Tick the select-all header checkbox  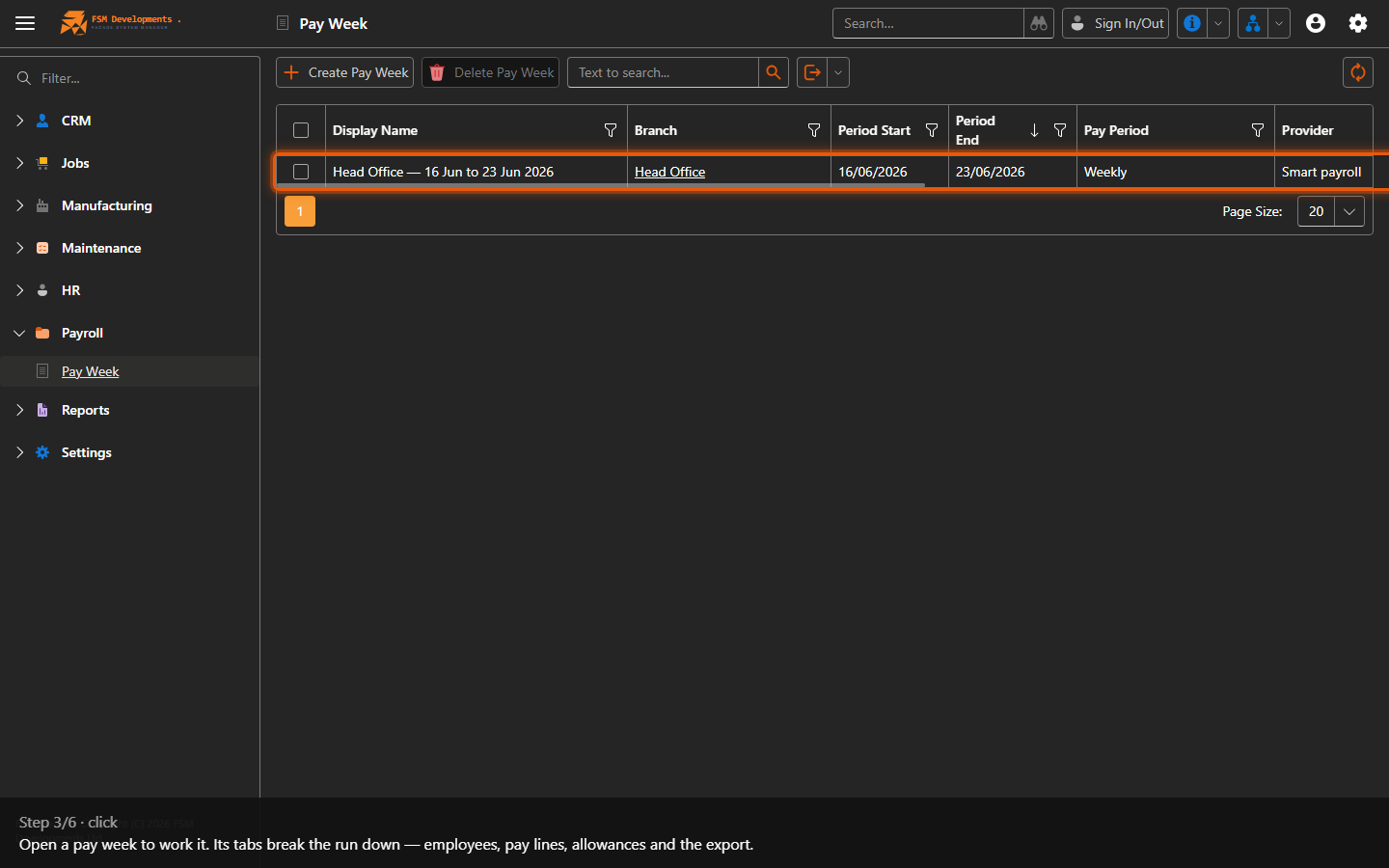(x=301, y=130)
